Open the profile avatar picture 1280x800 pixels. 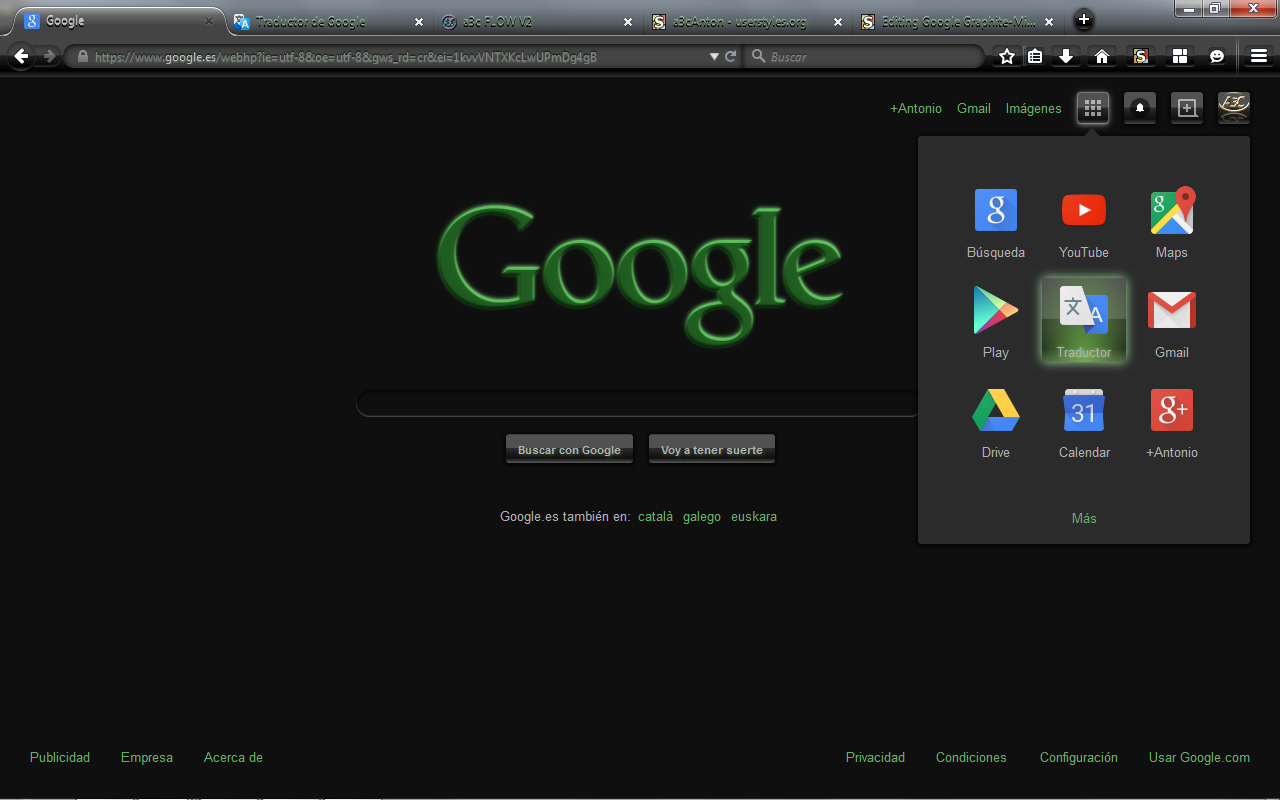coord(1234,108)
